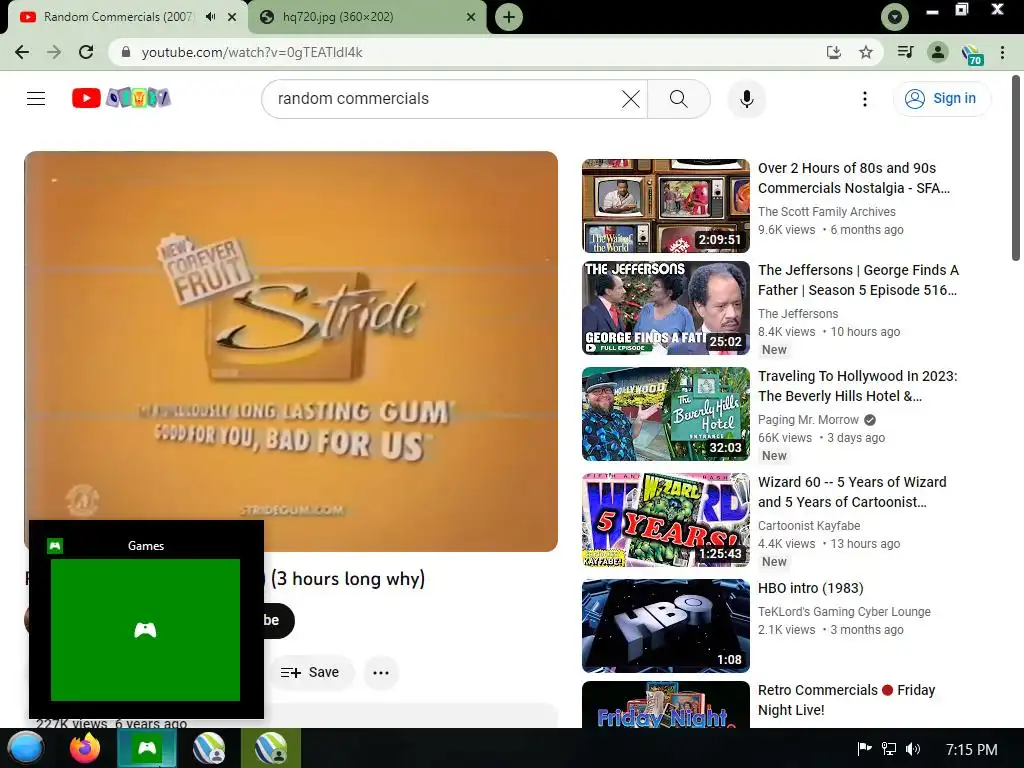Select the Random Commercials tab
Viewport: 1024px width, 768px height.
click(128, 17)
